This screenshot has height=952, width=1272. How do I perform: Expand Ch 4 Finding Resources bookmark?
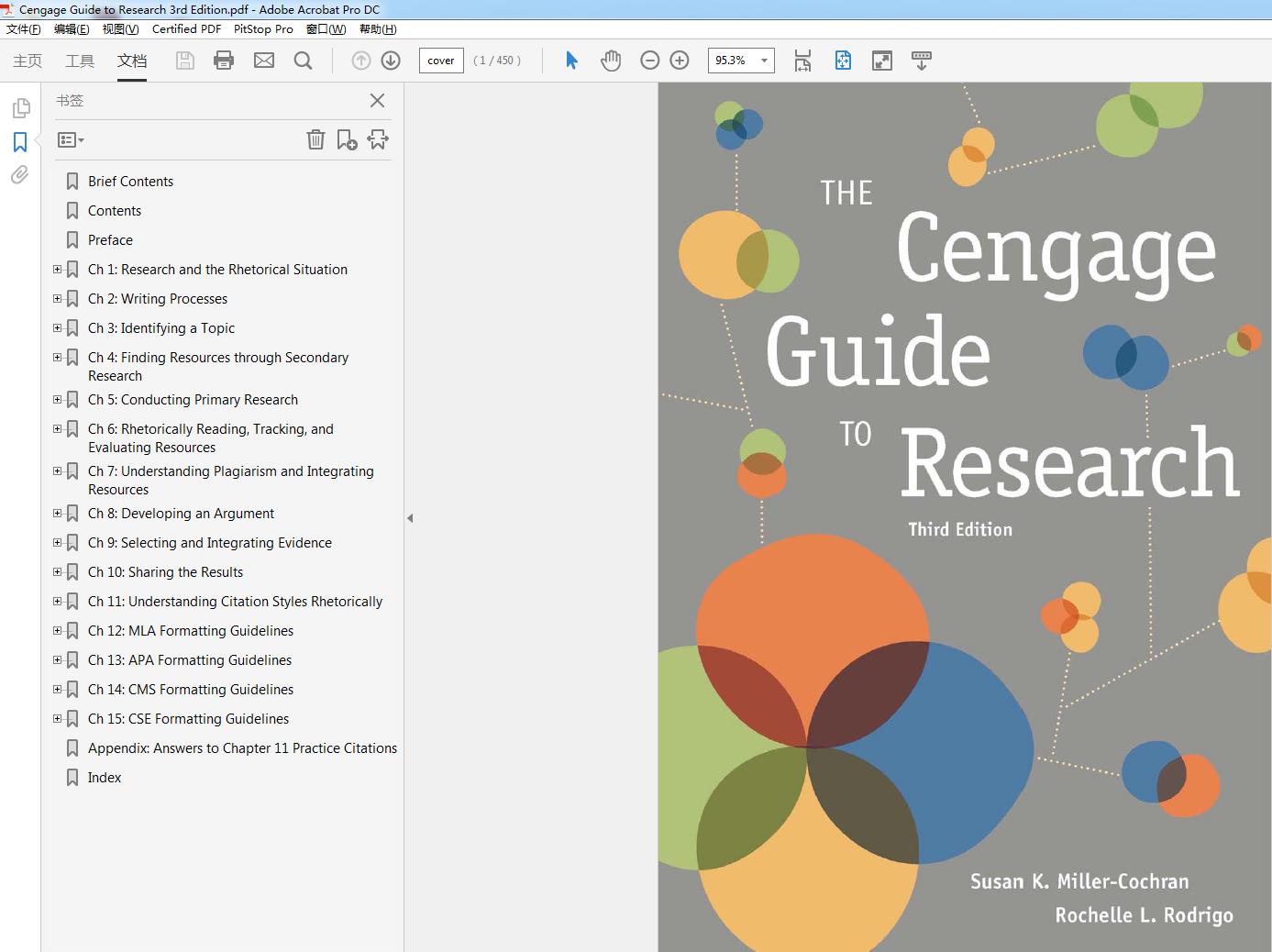pyautogui.click(x=57, y=358)
